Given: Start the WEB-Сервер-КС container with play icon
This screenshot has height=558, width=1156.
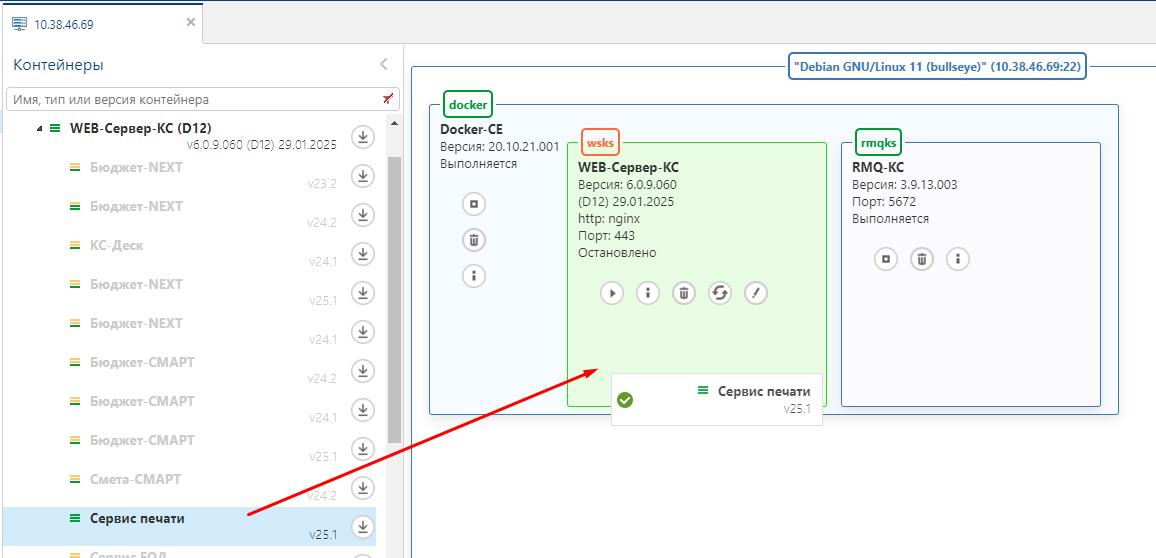Looking at the screenshot, I should click(x=612, y=293).
